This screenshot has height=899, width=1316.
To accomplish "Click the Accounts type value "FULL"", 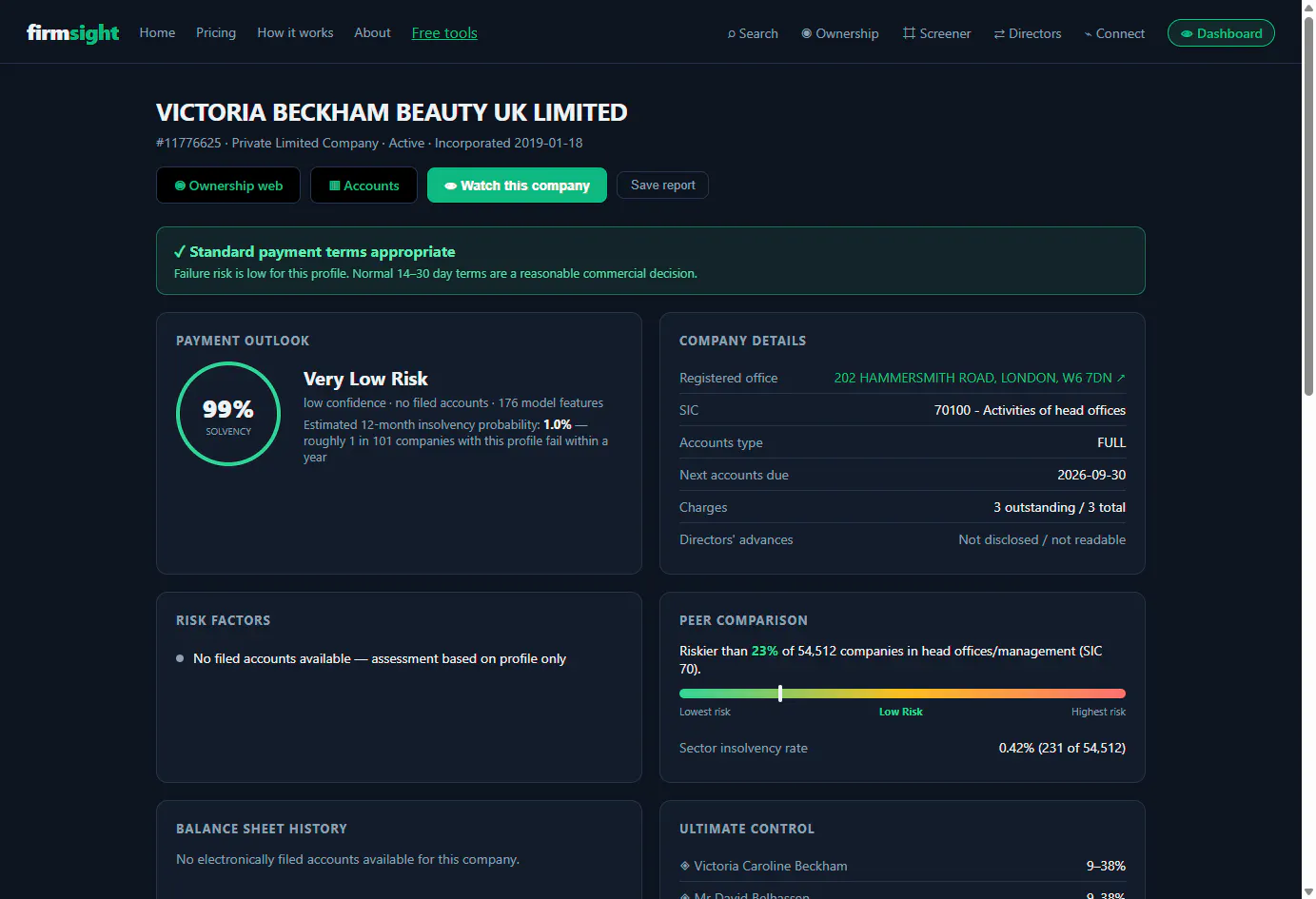I will tap(1111, 442).
